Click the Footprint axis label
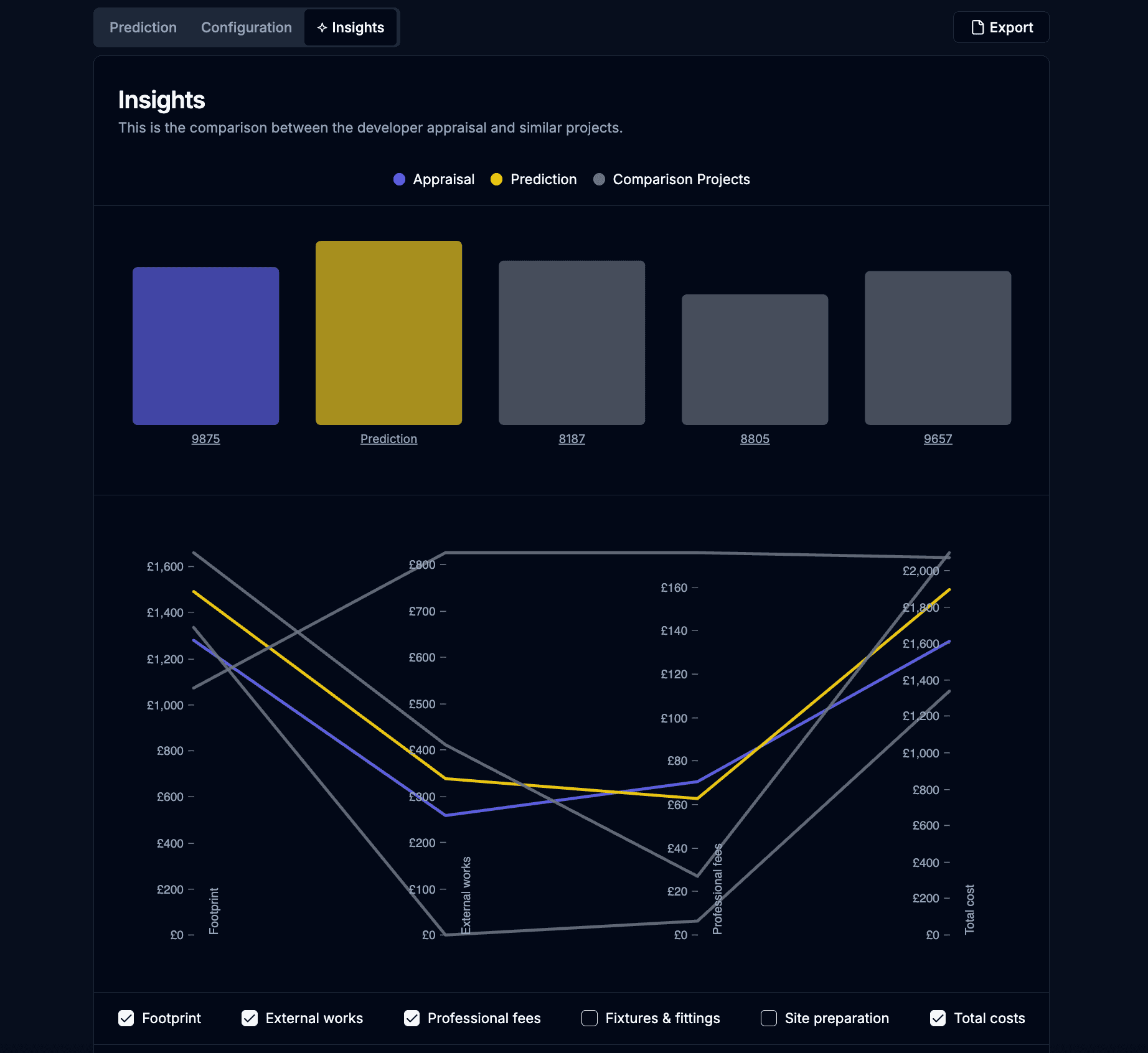The width and height of the screenshot is (1148, 1053). pyautogui.click(x=214, y=911)
